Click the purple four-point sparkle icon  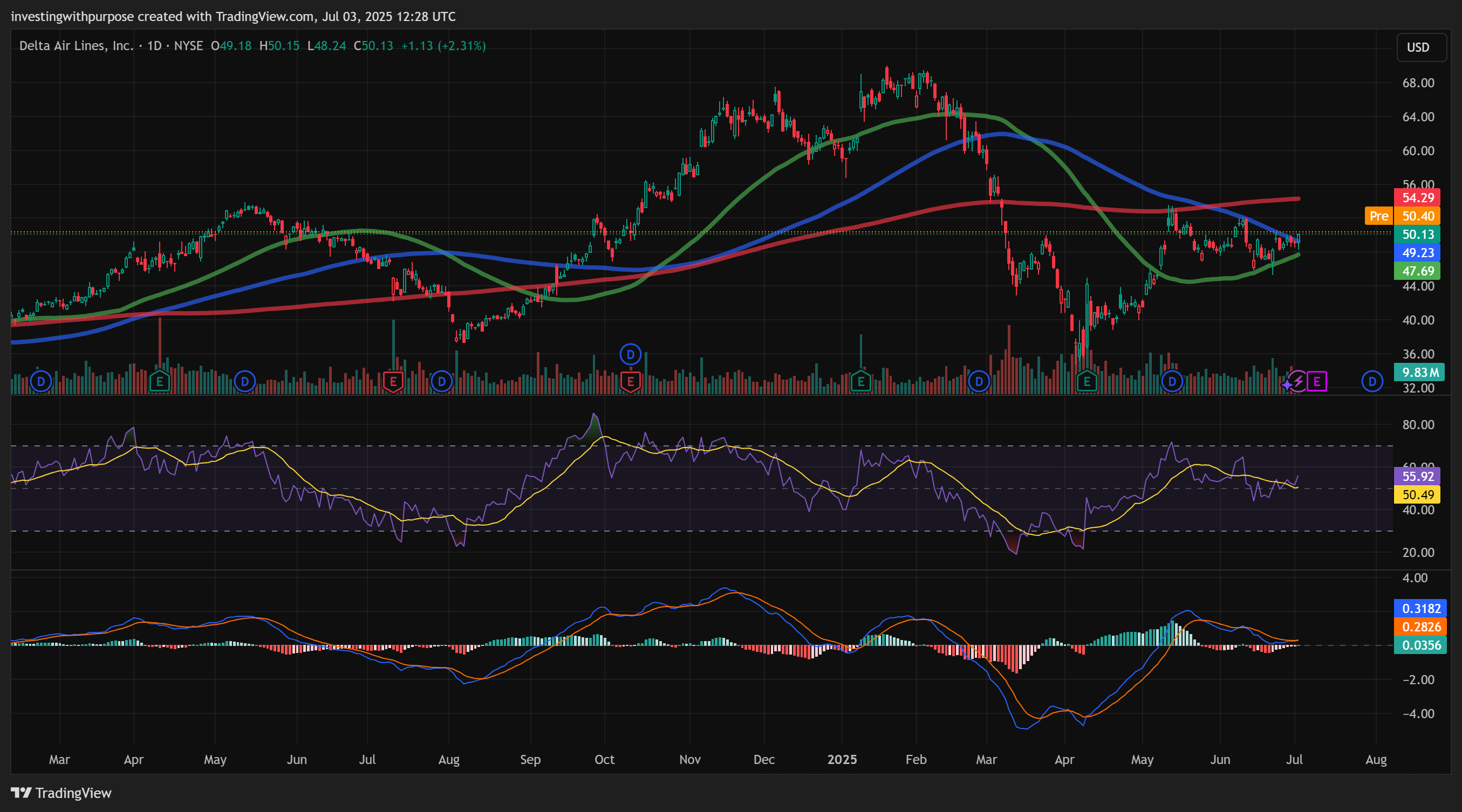tap(1287, 385)
